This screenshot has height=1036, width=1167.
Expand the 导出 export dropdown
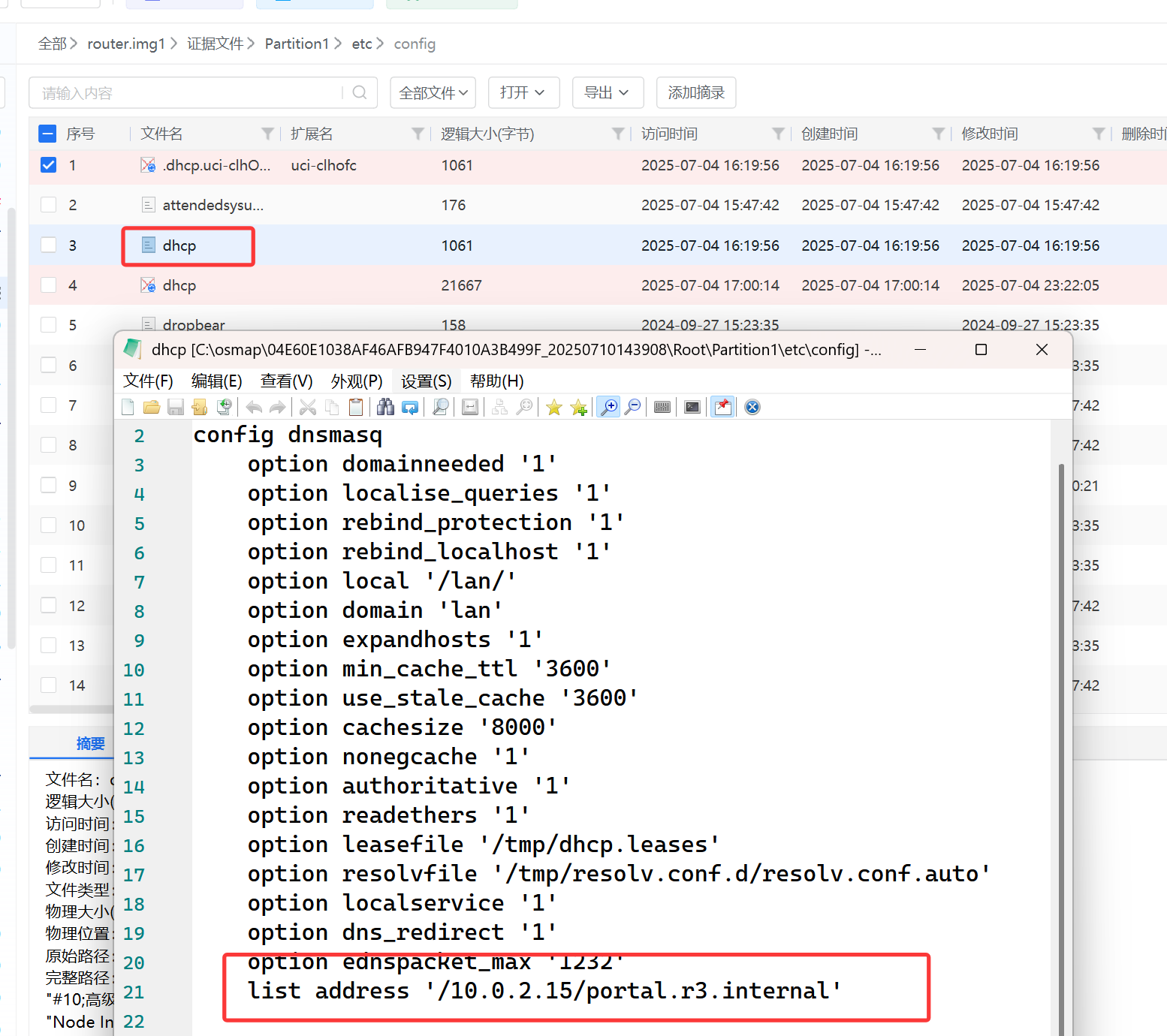click(607, 92)
